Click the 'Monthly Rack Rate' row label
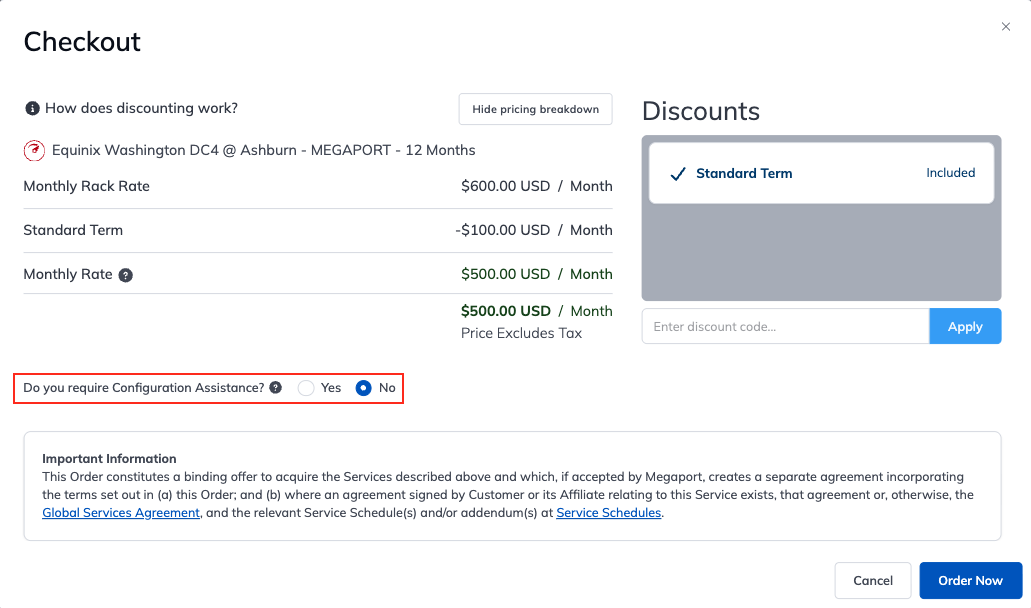This screenshot has width=1031, height=608. tap(86, 186)
